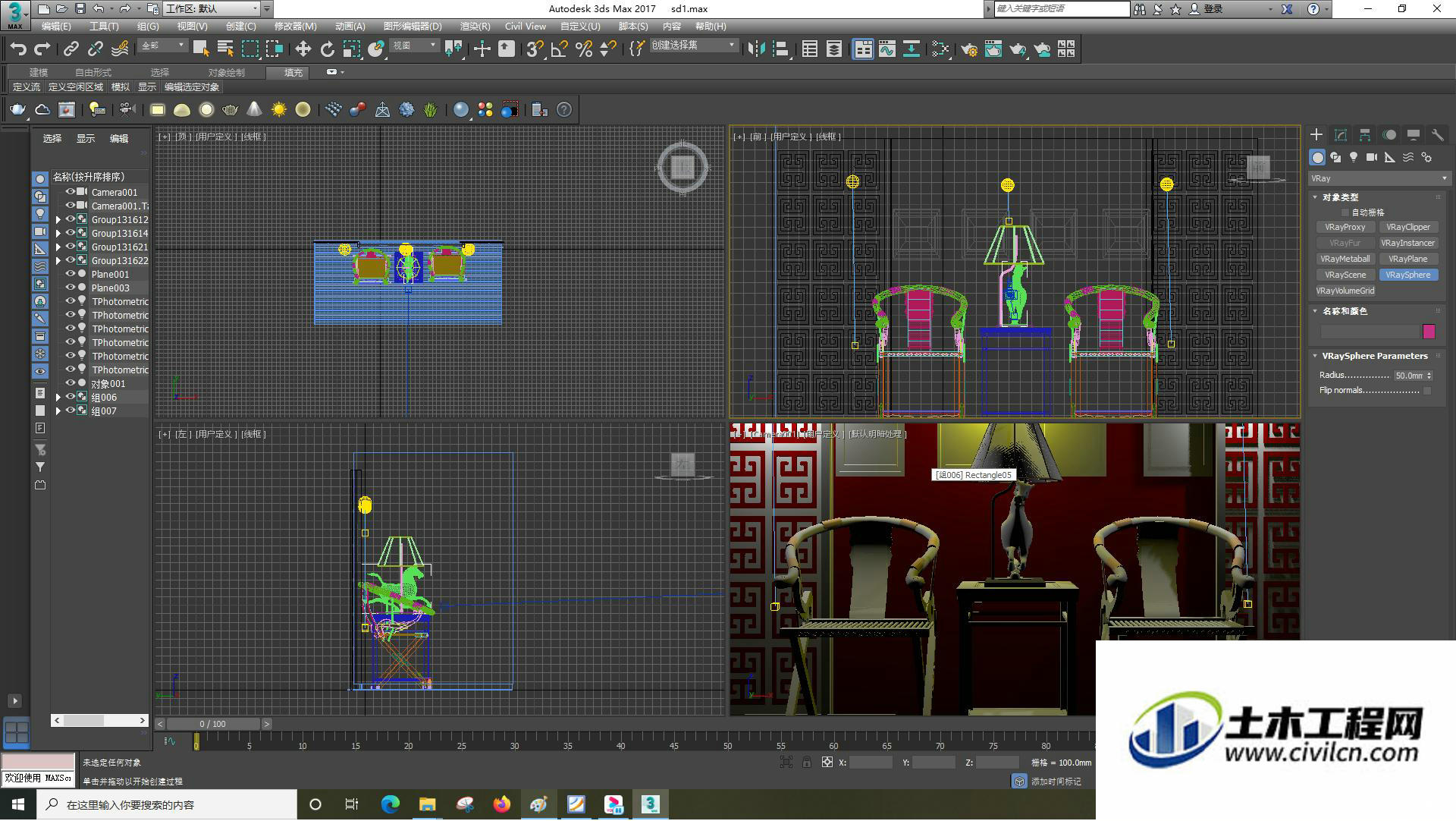Open the 全部 selection filter dropdown
This screenshot has width=1456, height=821.
[x=163, y=46]
